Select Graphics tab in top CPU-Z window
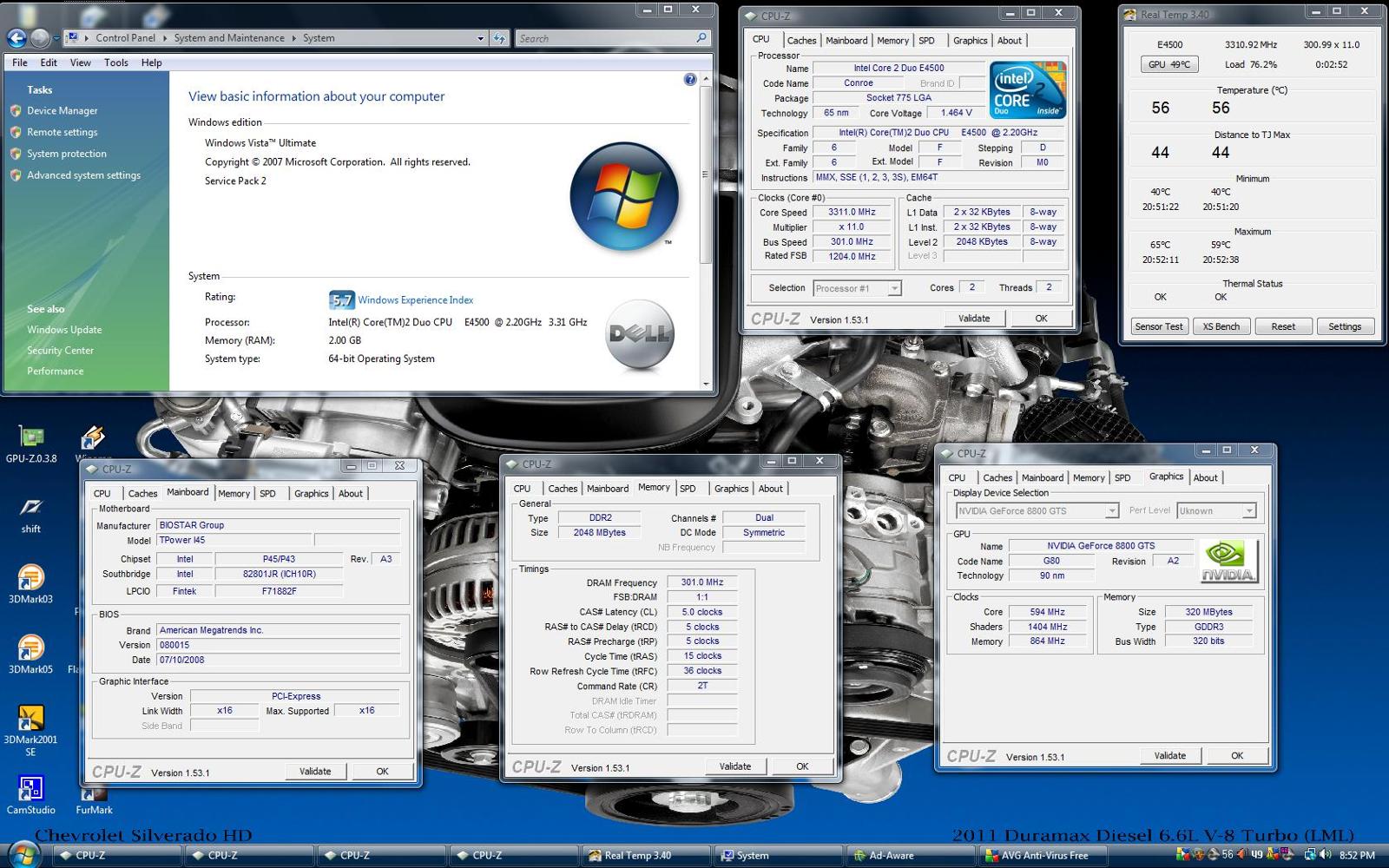This screenshot has height=868, width=1389. [x=970, y=41]
